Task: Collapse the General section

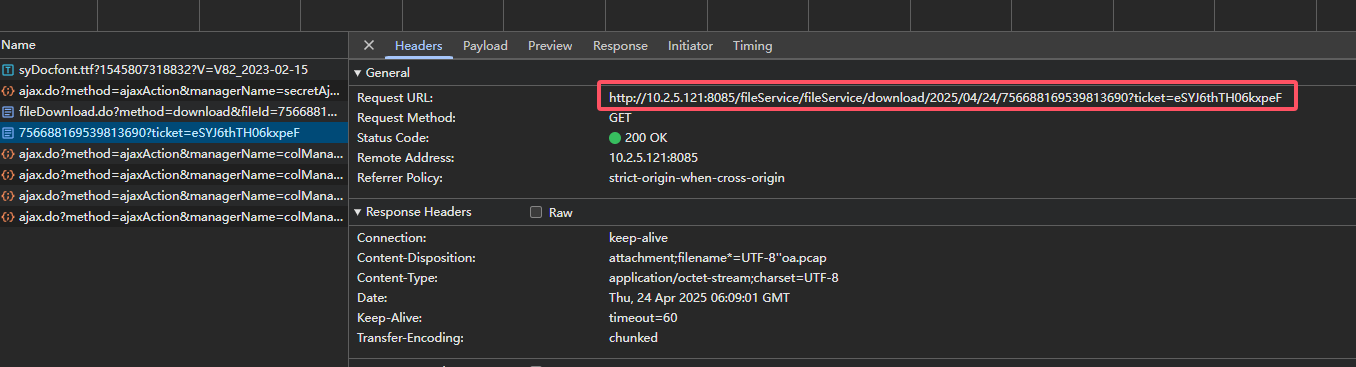Action: tap(358, 73)
